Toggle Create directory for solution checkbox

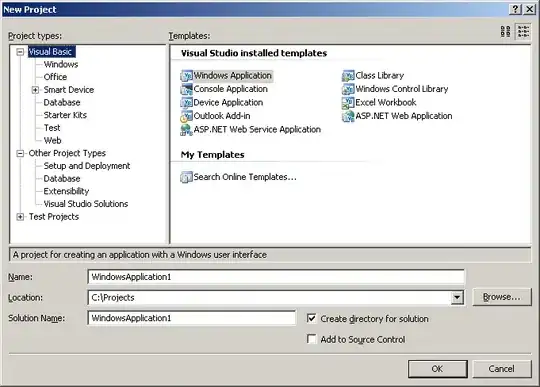pos(311,318)
